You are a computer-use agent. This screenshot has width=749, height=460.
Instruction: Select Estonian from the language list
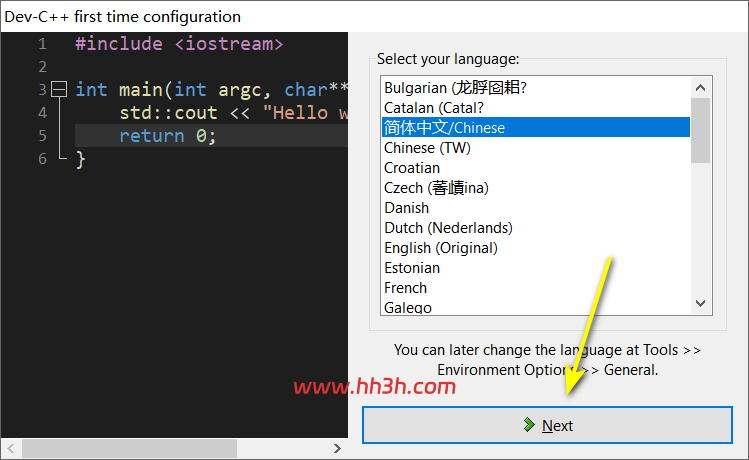click(x=535, y=268)
